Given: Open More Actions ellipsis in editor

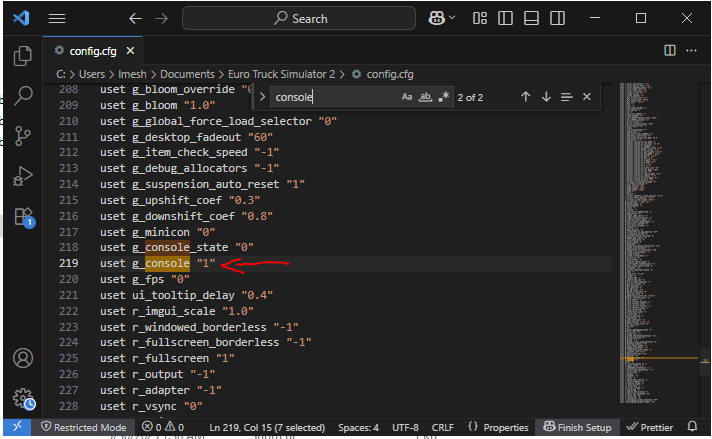Looking at the screenshot, I should (691, 50).
